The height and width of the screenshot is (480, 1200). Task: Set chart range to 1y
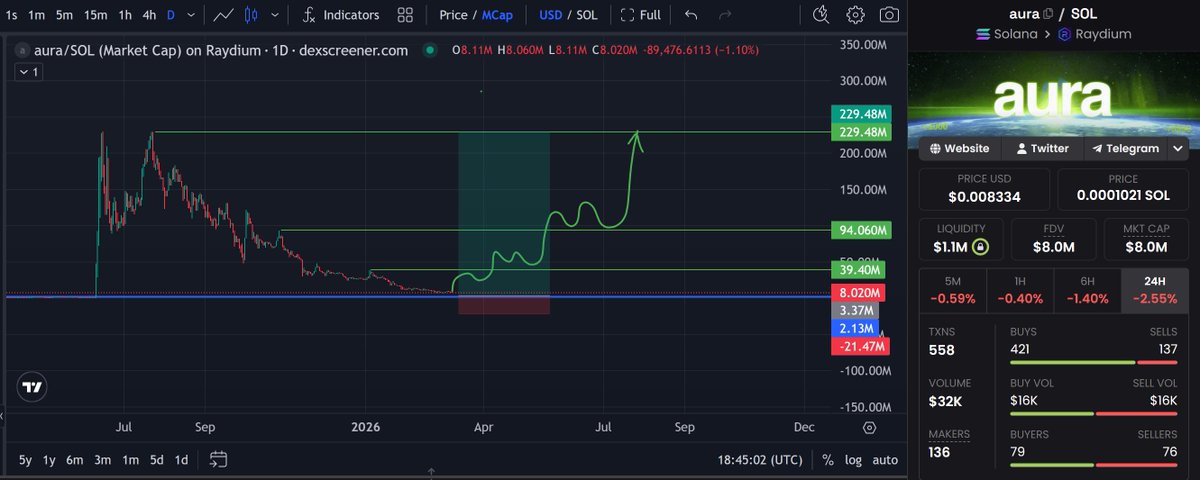pos(49,460)
